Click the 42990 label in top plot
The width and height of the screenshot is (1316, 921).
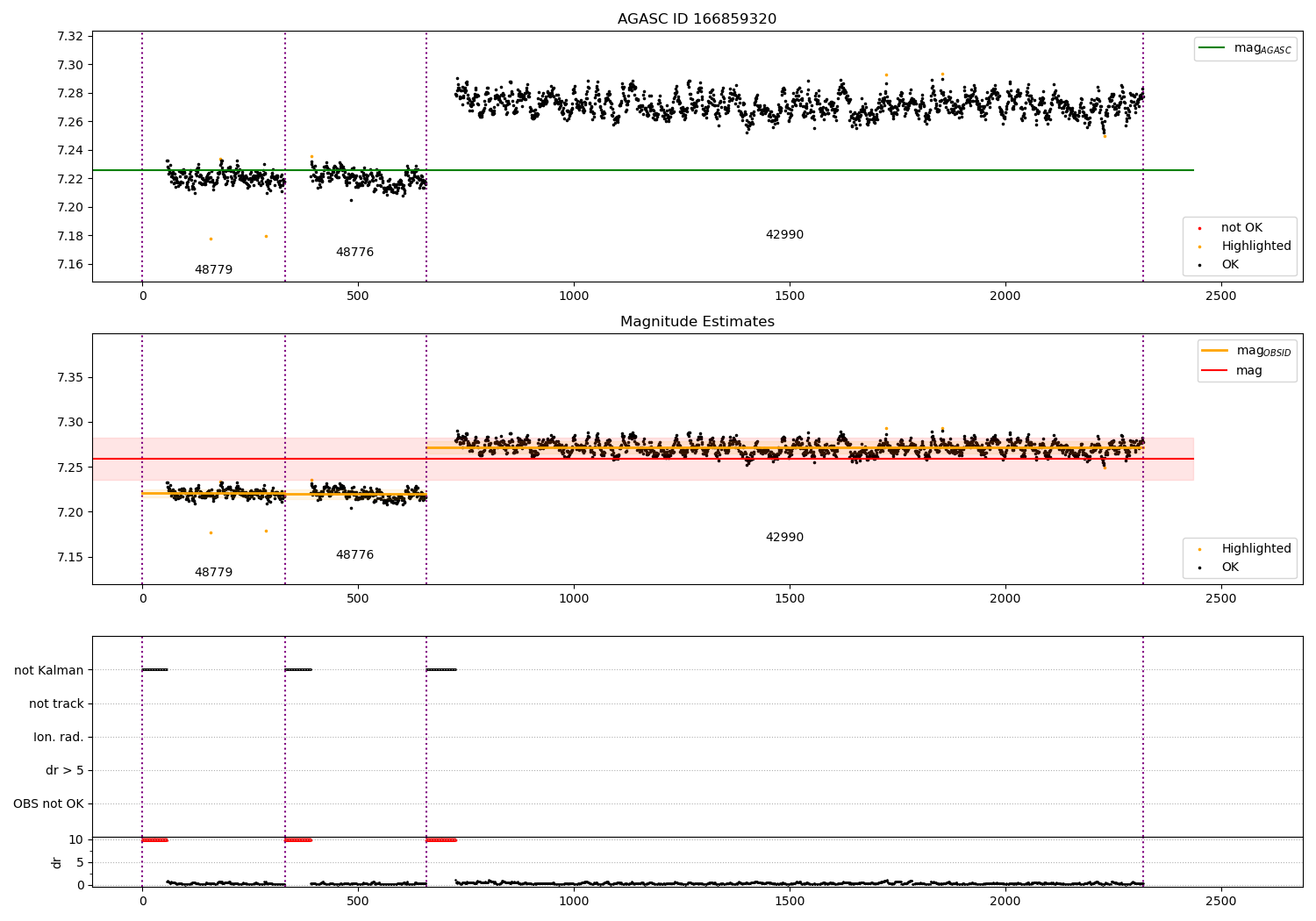pyautogui.click(x=784, y=234)
